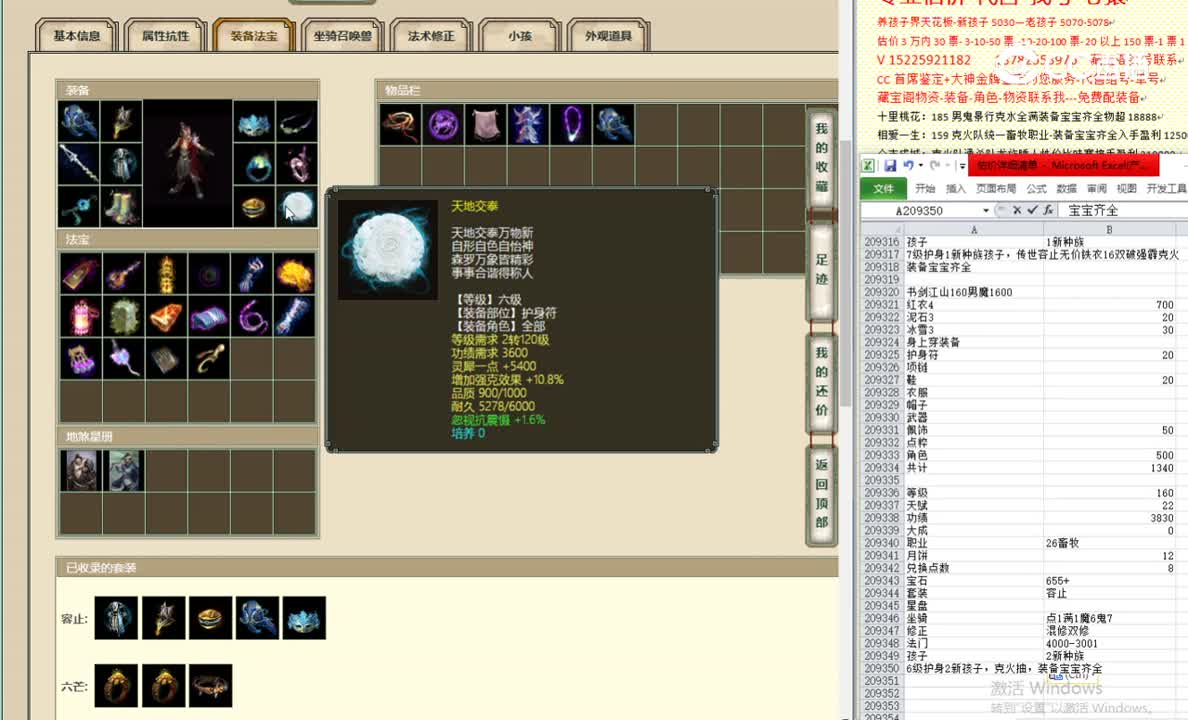Select the lute-shaped artifact icon

(123, 274)
